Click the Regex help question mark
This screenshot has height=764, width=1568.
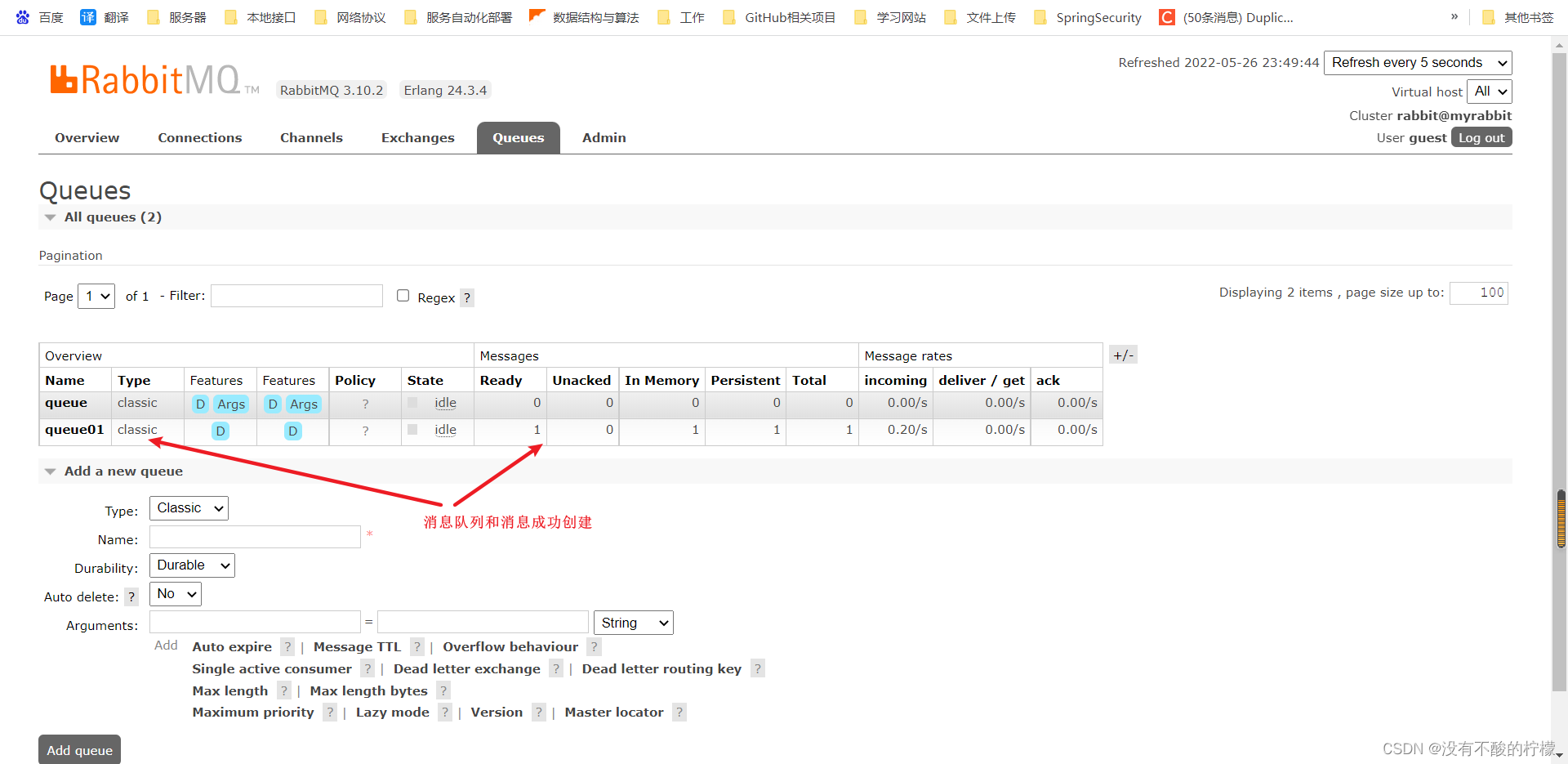pyautogui.click(x=467, y=297)
